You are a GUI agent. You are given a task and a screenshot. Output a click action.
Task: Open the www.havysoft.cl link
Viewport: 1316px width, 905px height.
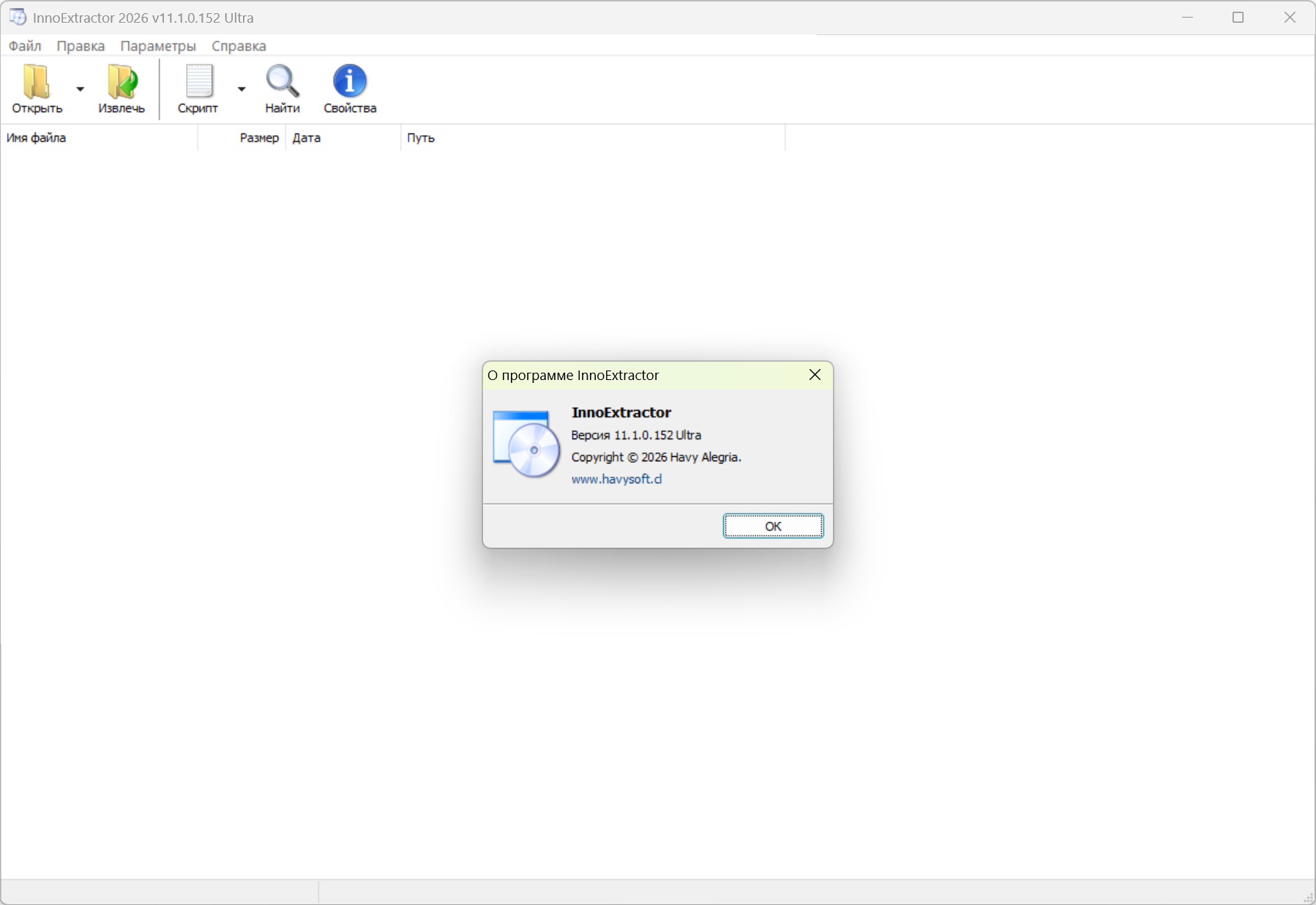click(616, 479)
